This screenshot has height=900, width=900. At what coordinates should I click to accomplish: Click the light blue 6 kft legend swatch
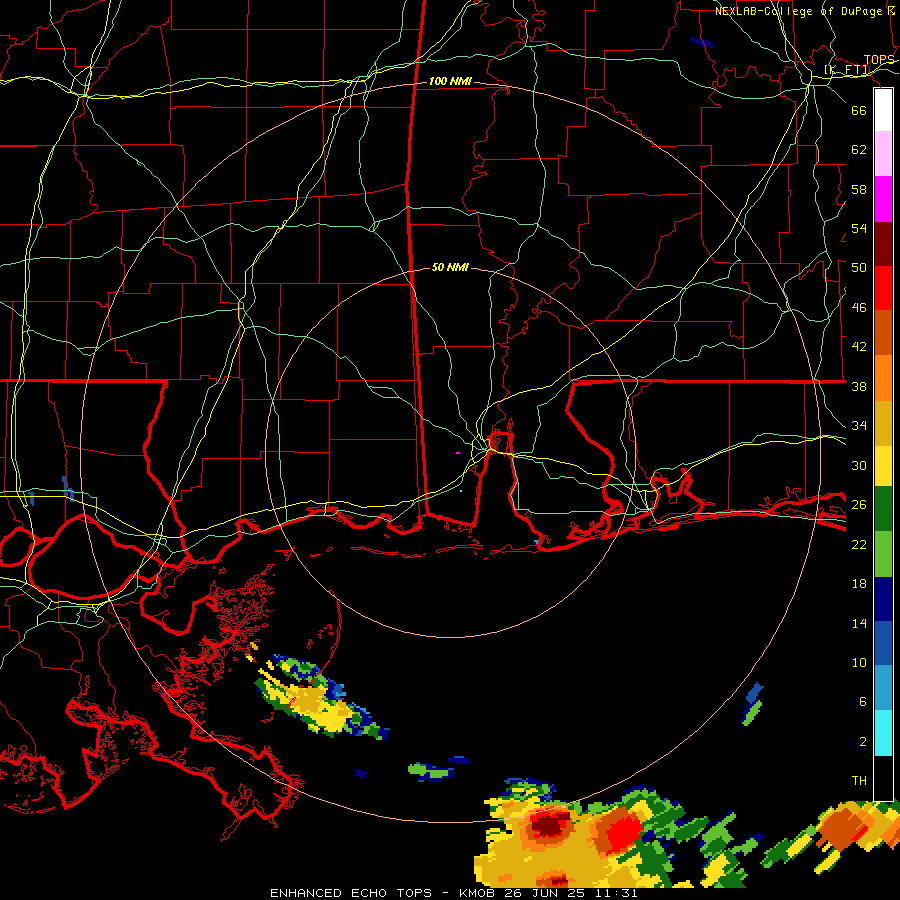pyautogui.click(x=883, y=688)
